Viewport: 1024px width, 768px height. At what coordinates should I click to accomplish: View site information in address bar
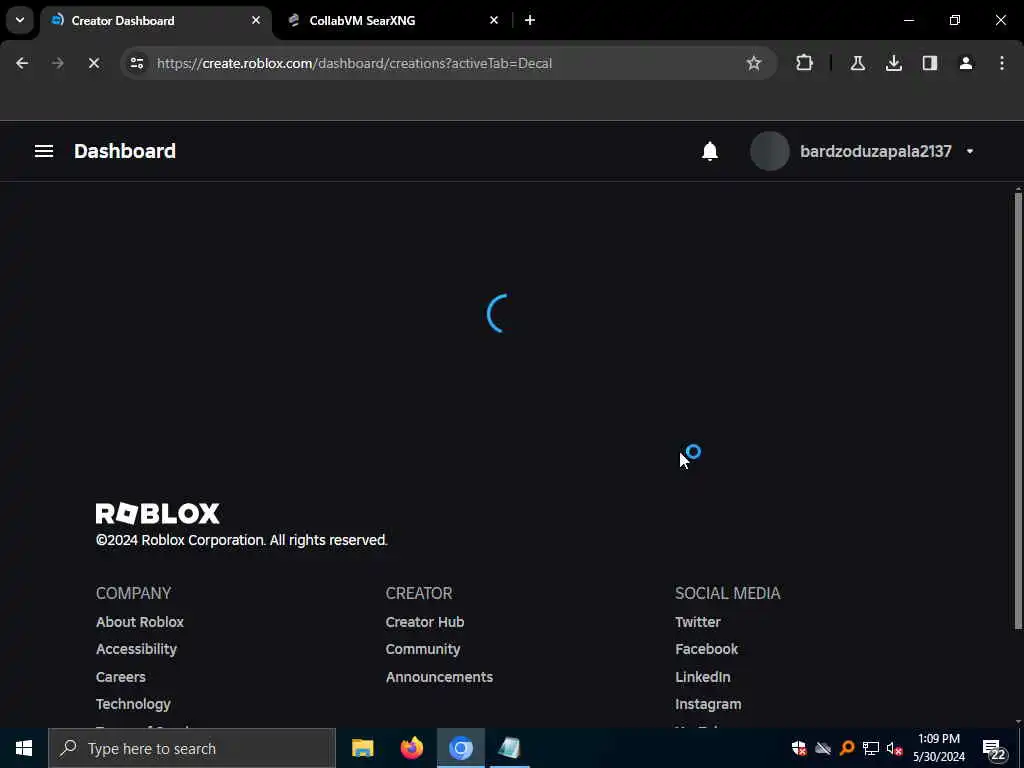(137, 63)
